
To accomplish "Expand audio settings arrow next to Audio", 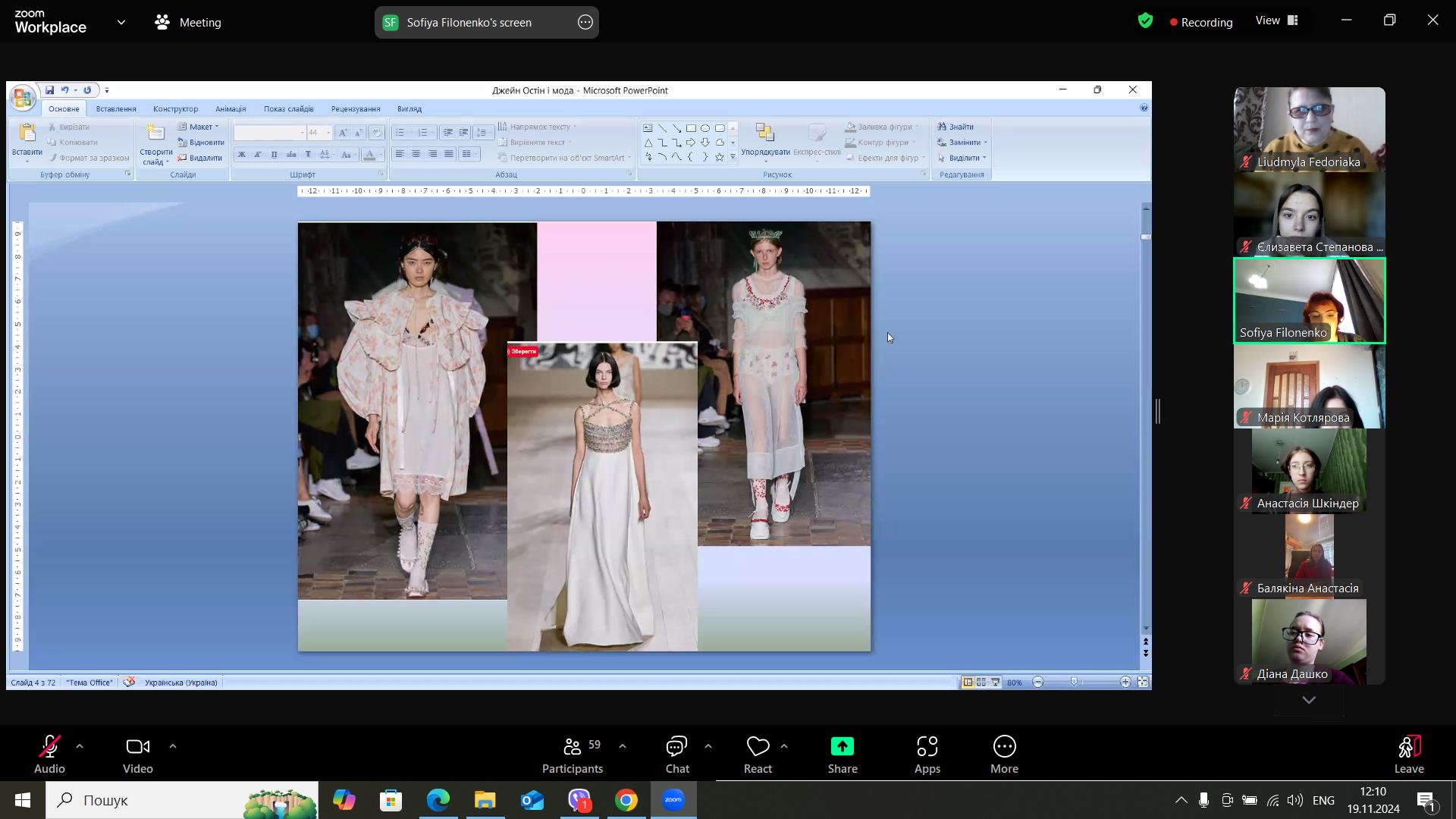I will (x=80, y=747).
